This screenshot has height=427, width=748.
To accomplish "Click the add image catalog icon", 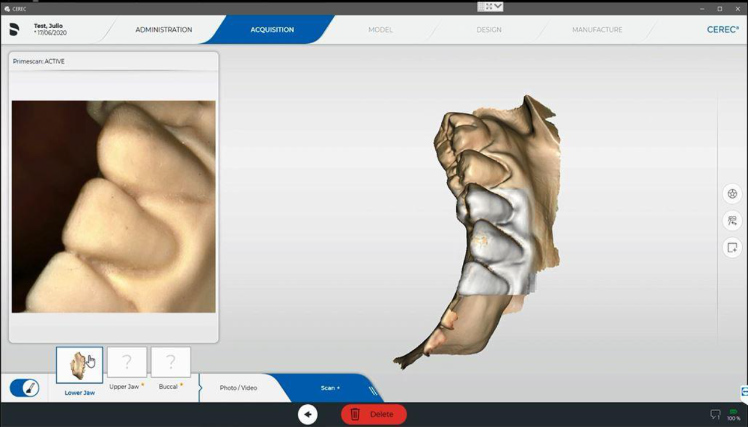I will [732, 248].
